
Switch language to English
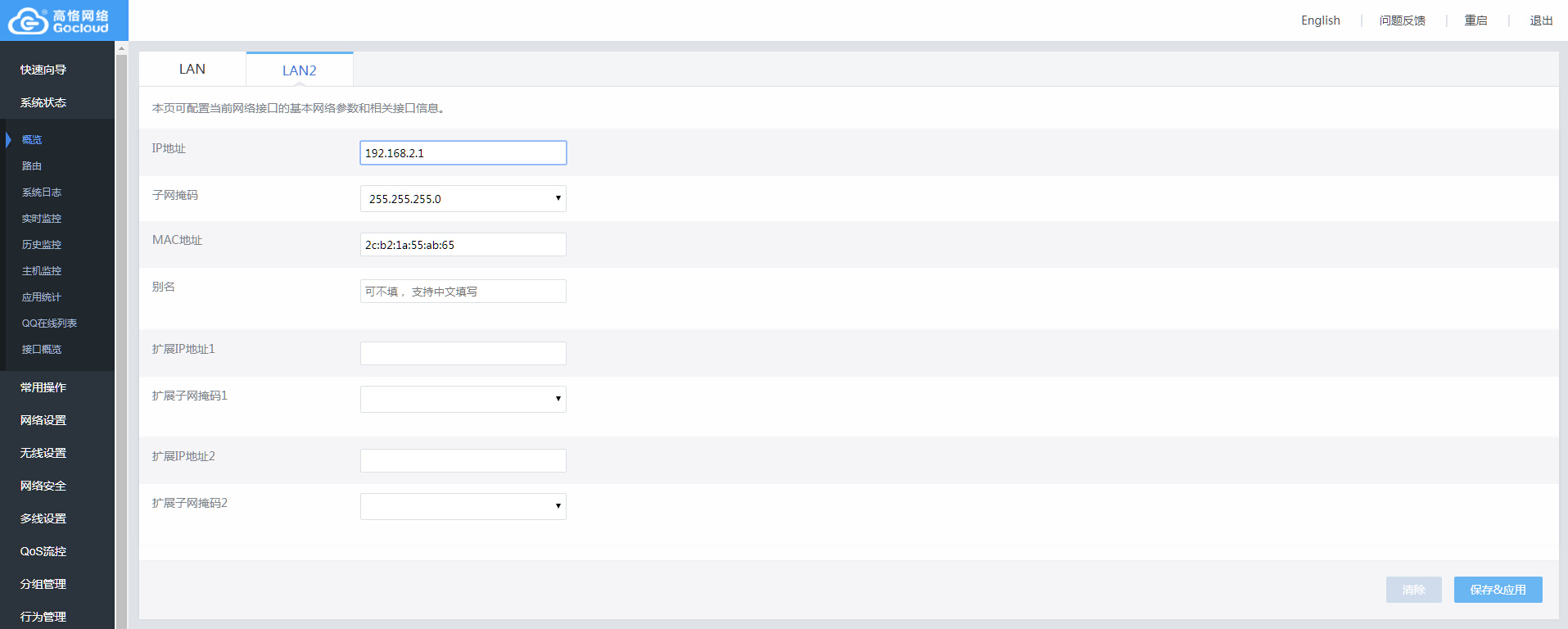click(x=1321, y=20)
